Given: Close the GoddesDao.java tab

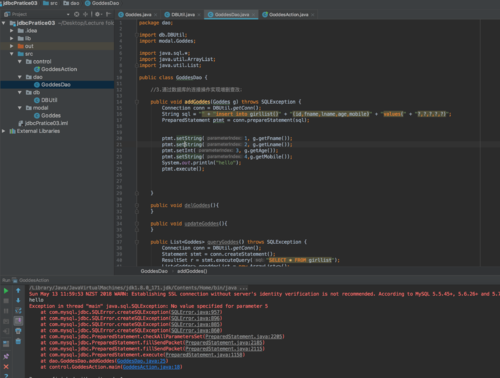Looking at the screenshot, I should point(253,15).
